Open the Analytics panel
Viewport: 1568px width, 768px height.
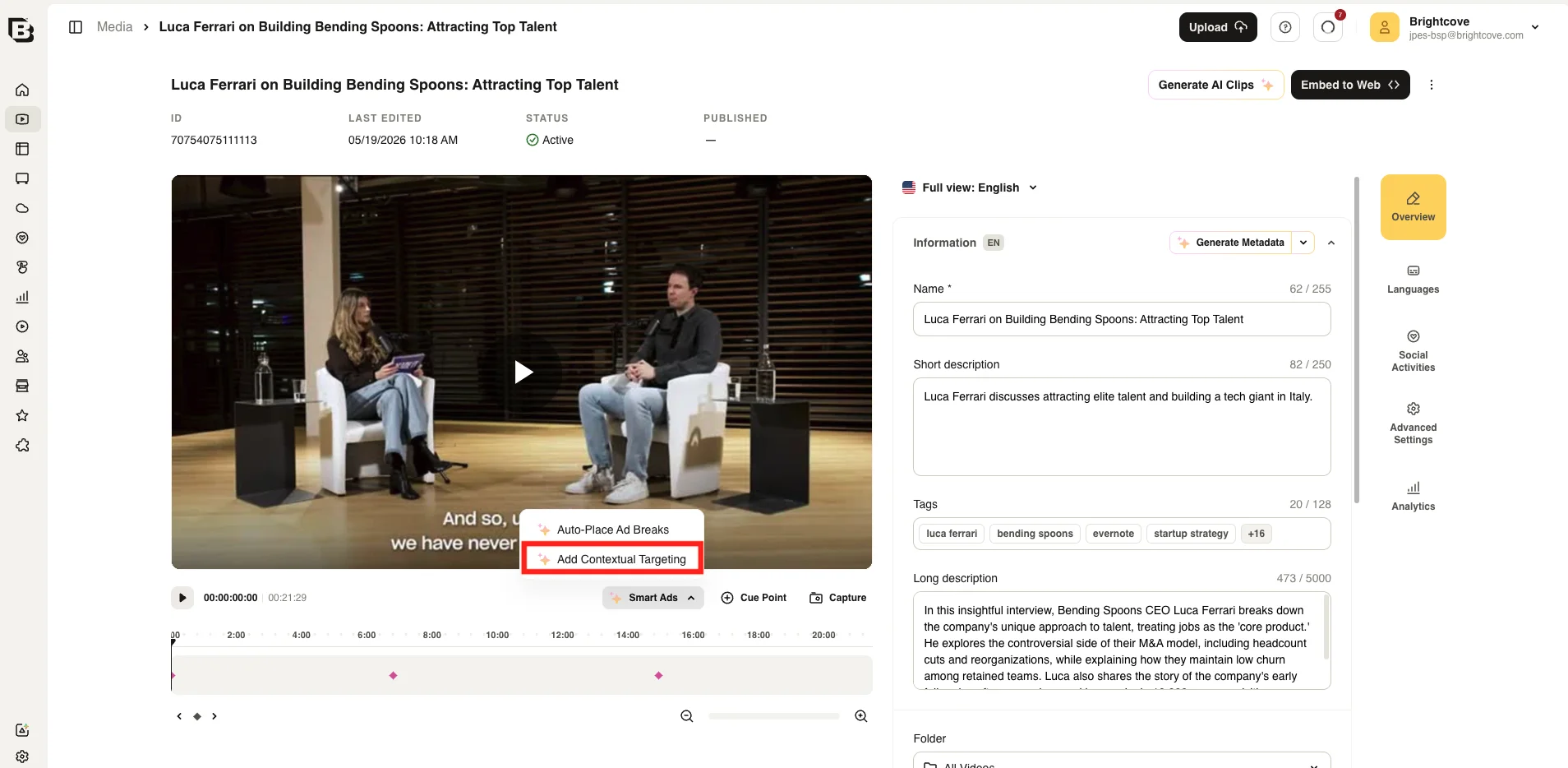(1414, 496)
